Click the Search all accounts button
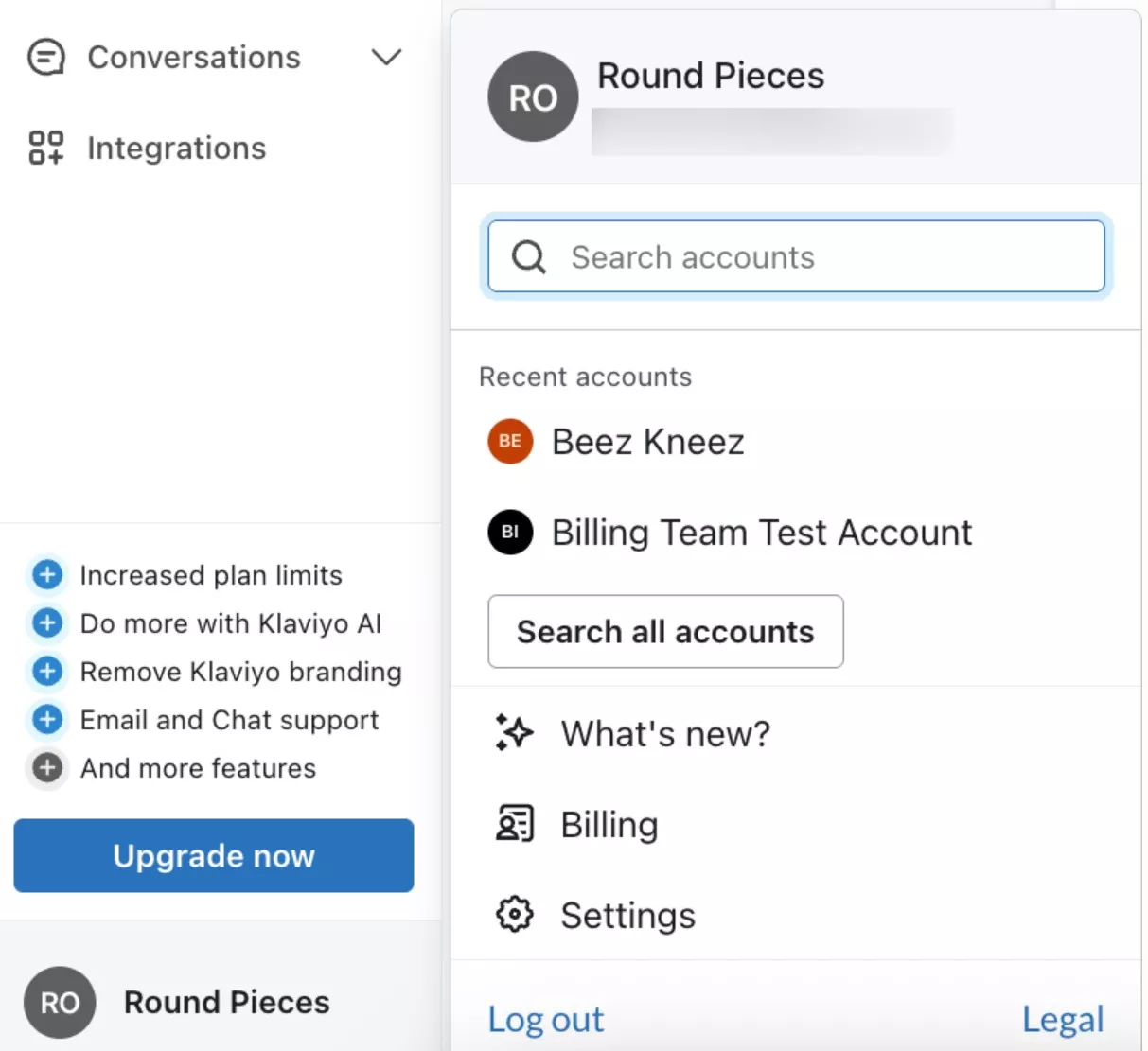The width and height of the screenshot is (1148, 1051). [x=665, y=631]
